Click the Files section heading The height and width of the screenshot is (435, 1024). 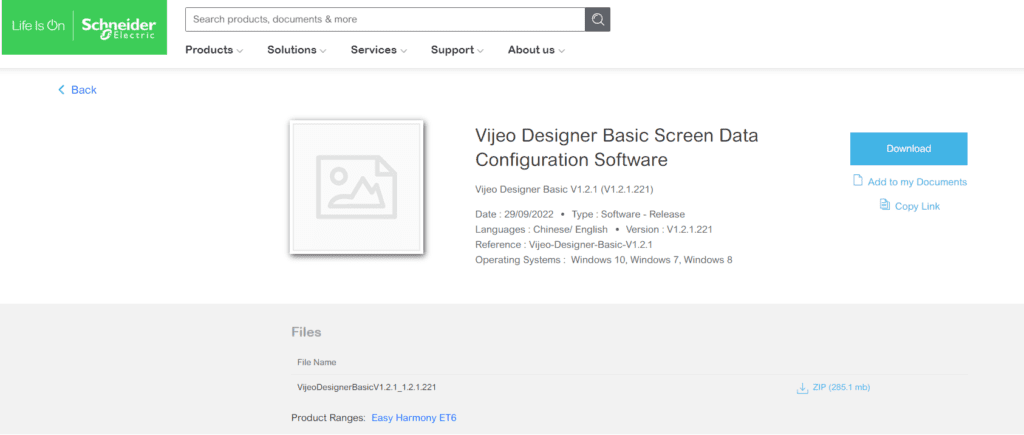306,332
